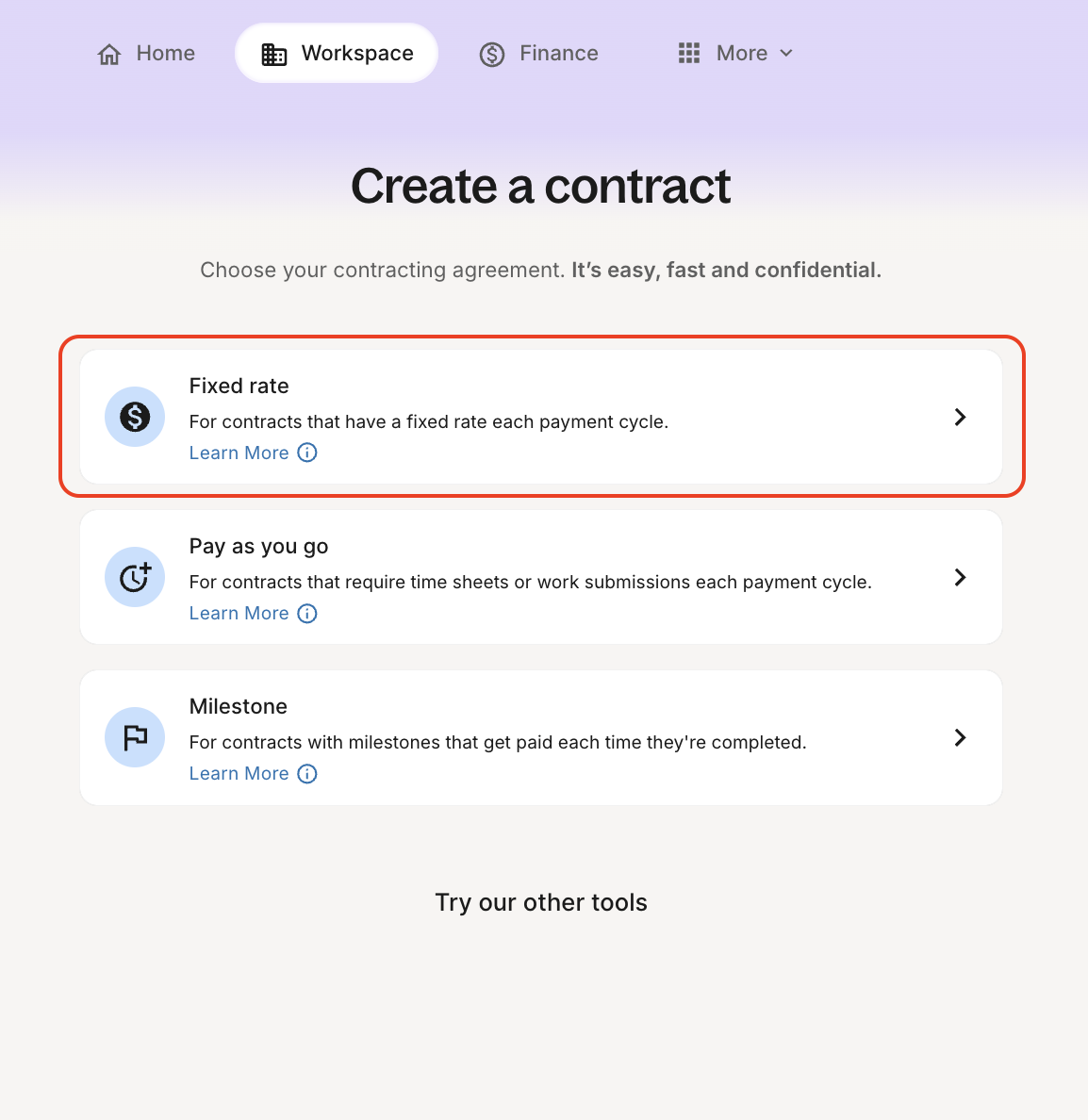Screen dimensions: 1088x1120
Task: Click the house icon beside Home
Action: pos(109,55)
